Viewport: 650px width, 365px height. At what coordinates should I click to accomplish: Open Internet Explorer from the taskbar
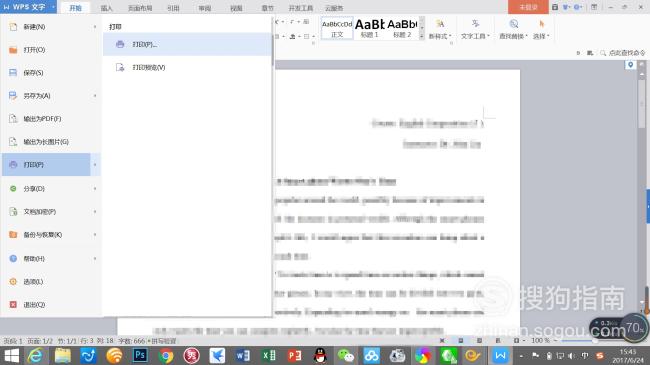(x=36, y=355)
